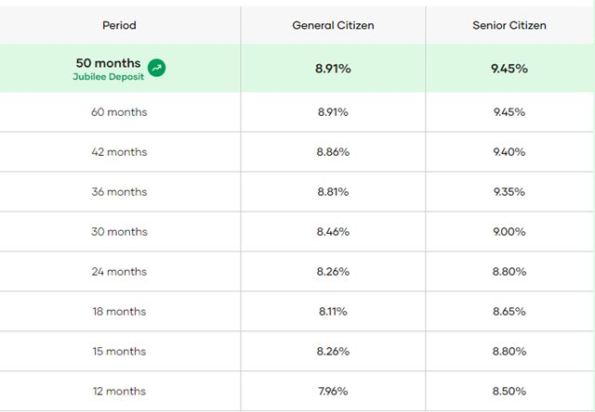The width and height of the screenshot is (595, 412).
Task: Click the highlighted 8.91% general rate
Action: [333, 69]
